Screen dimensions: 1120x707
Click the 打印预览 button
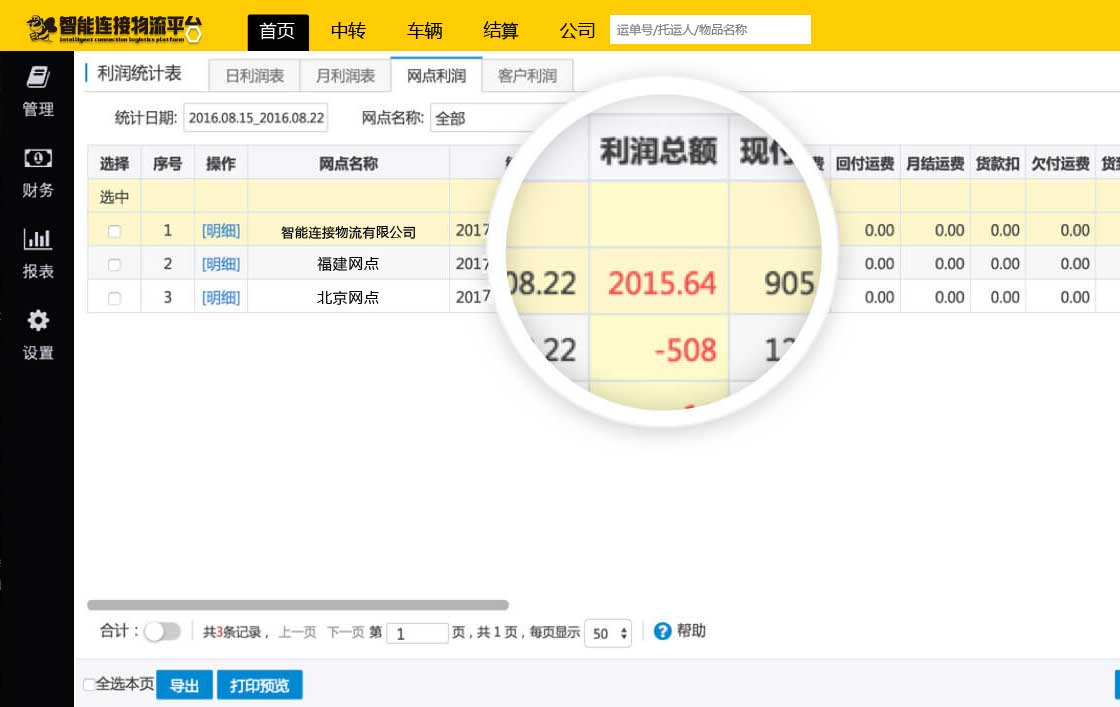tap(259, 686)
